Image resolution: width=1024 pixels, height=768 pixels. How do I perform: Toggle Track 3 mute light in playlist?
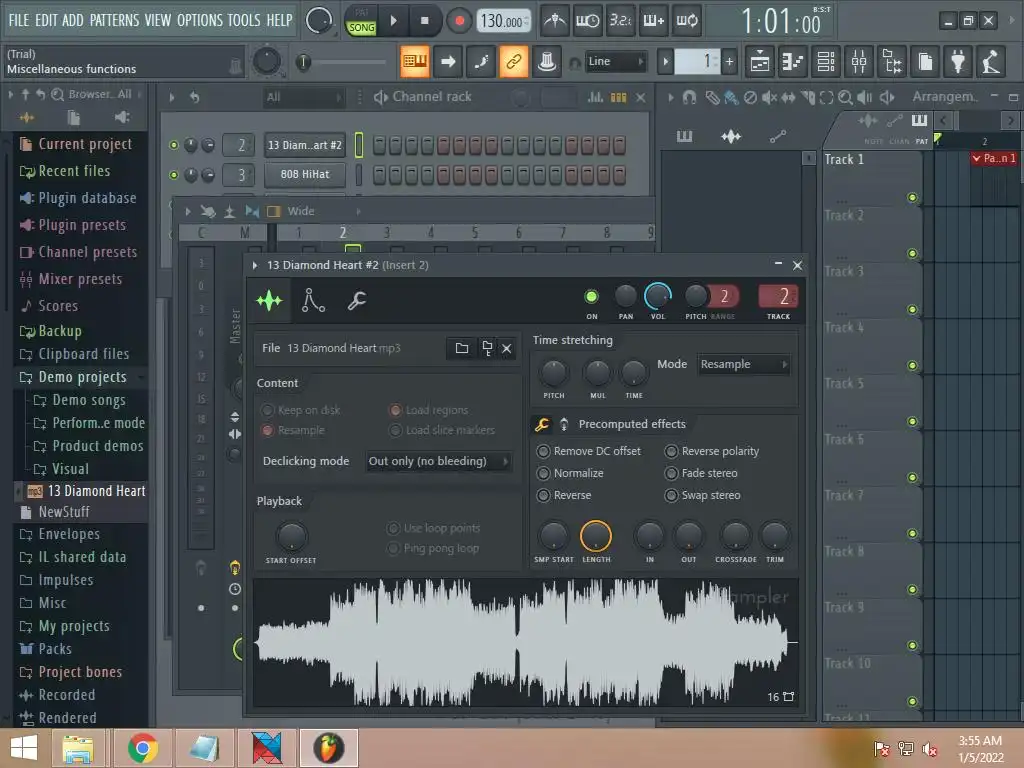tap(912, 310)
